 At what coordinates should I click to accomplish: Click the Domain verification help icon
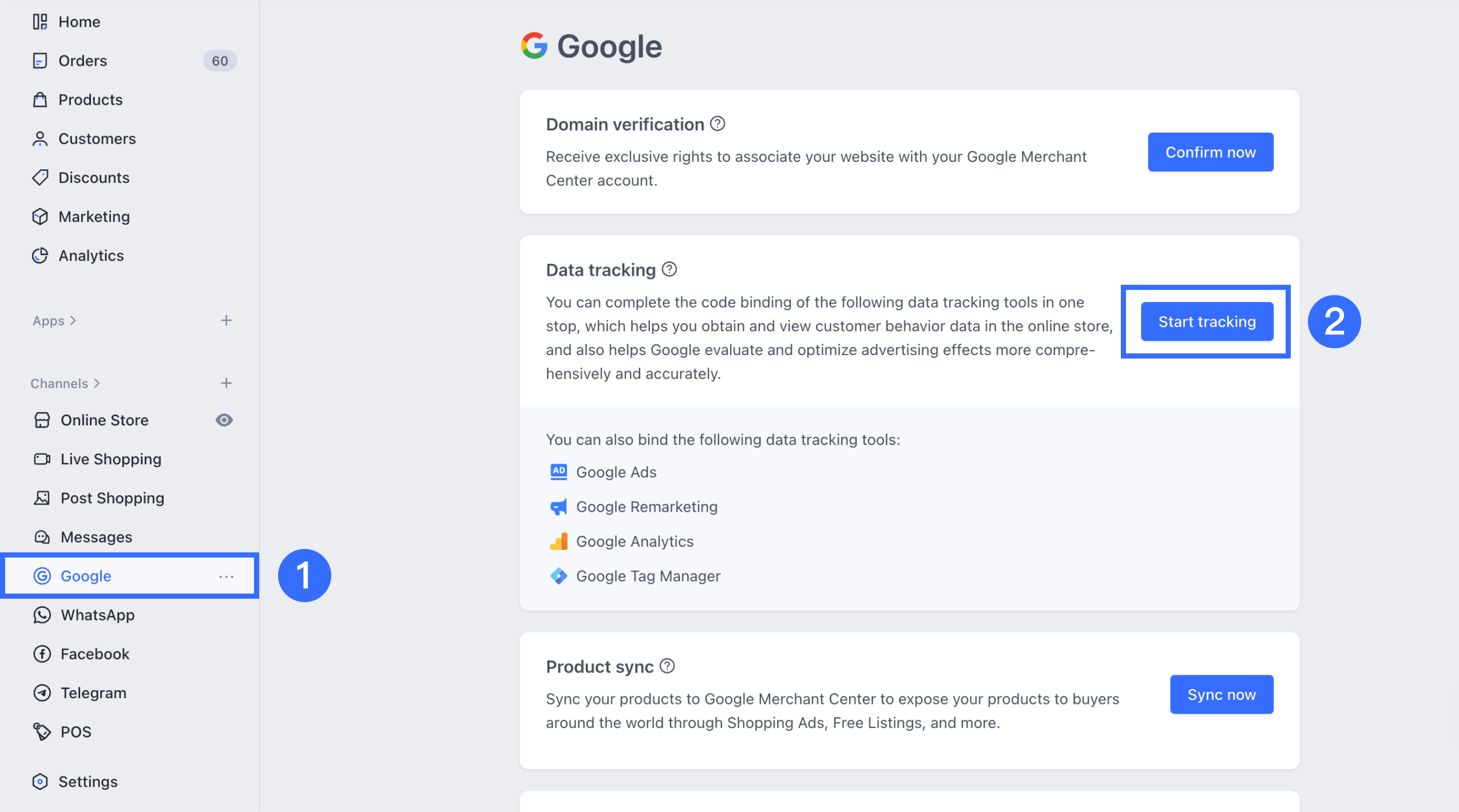717,124
